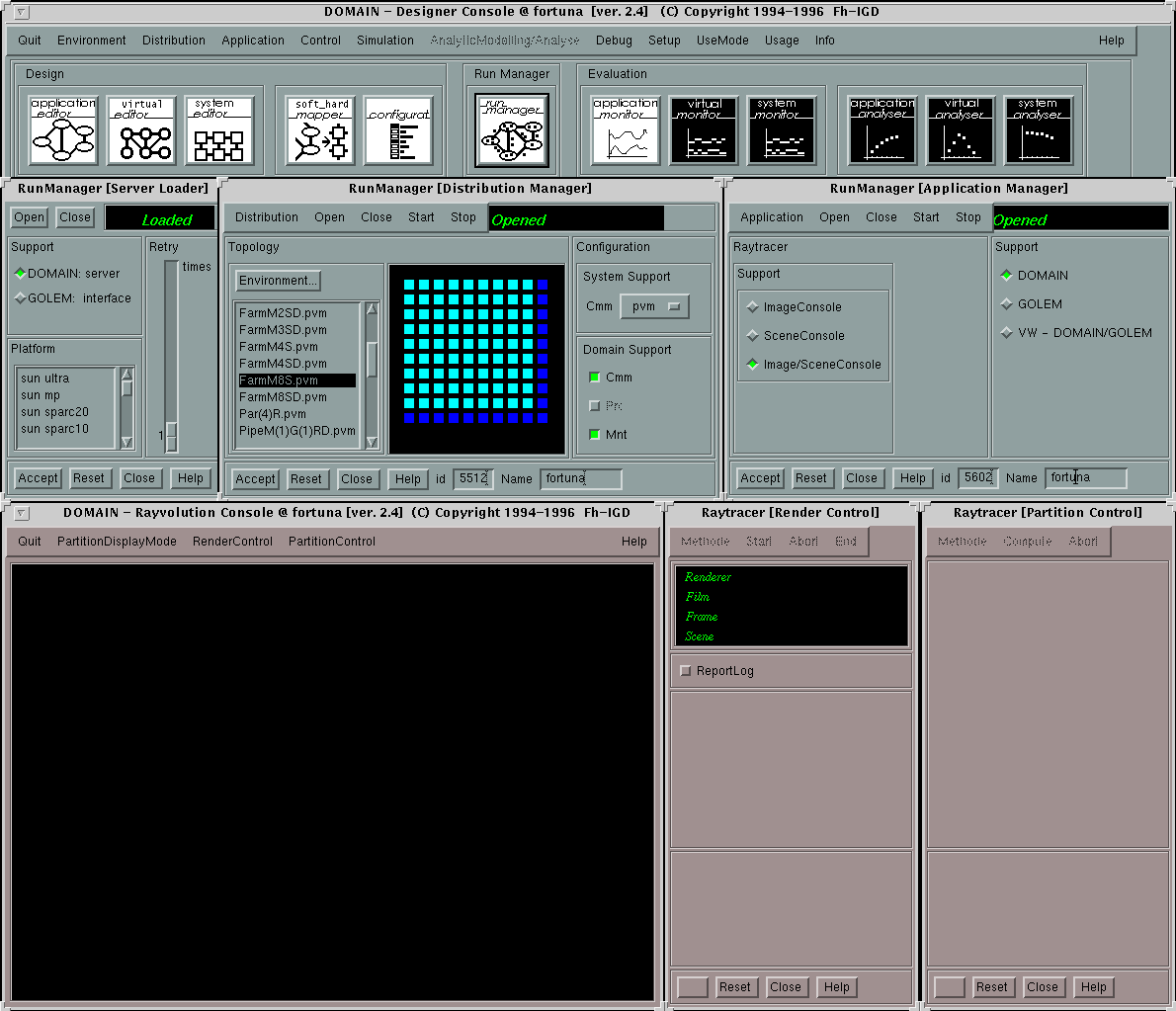Open the application monitor icon
This screenshot has height=1011, width=1176.
[626, 129]
